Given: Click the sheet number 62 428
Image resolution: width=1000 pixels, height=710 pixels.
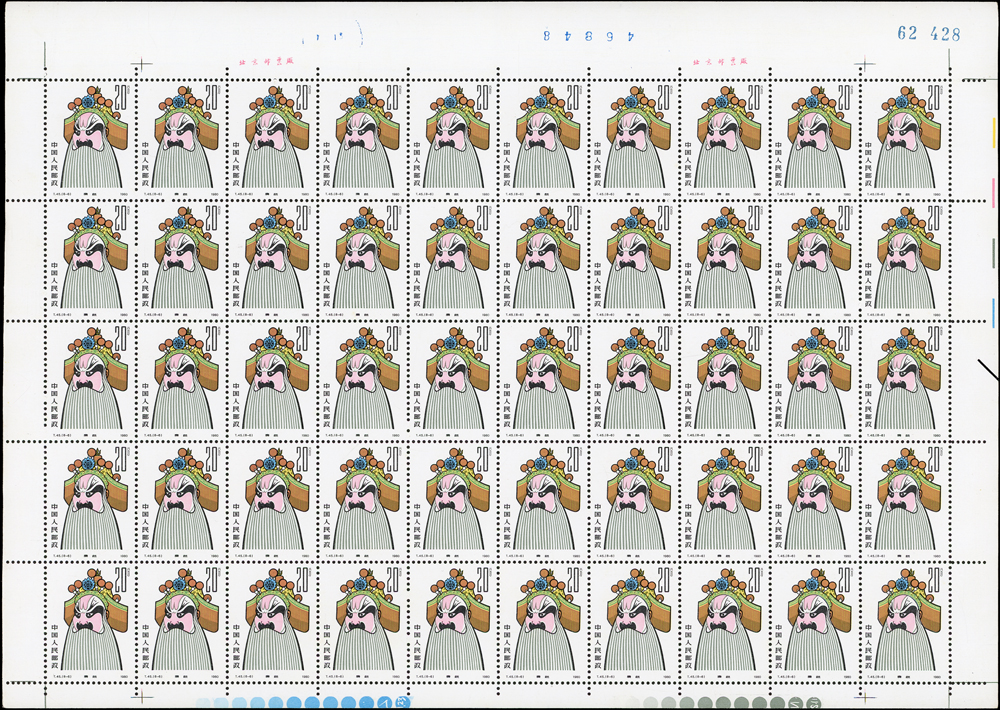Looking at the screenshot, I should (928, 33).
